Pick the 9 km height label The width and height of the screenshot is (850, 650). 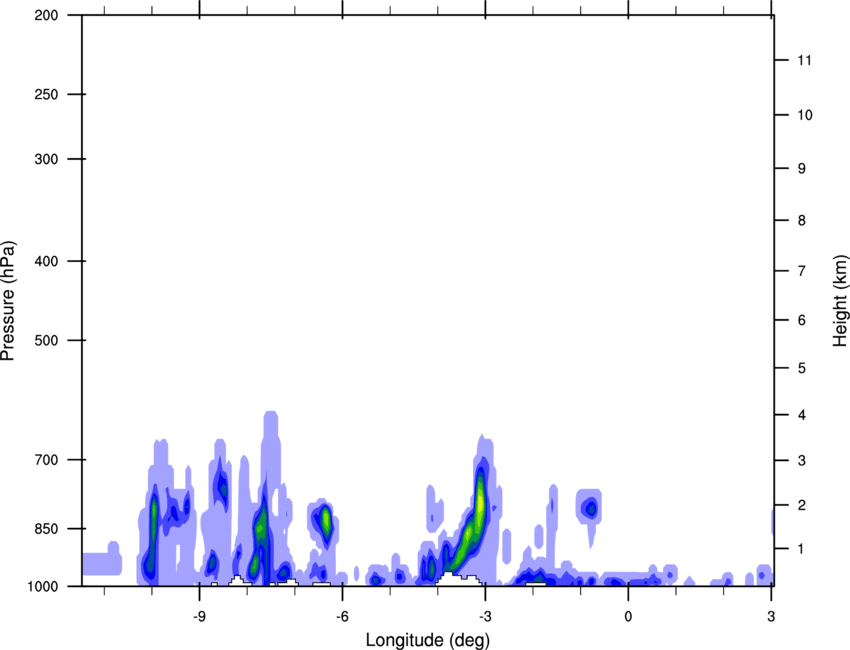click(x=802, y=169)
